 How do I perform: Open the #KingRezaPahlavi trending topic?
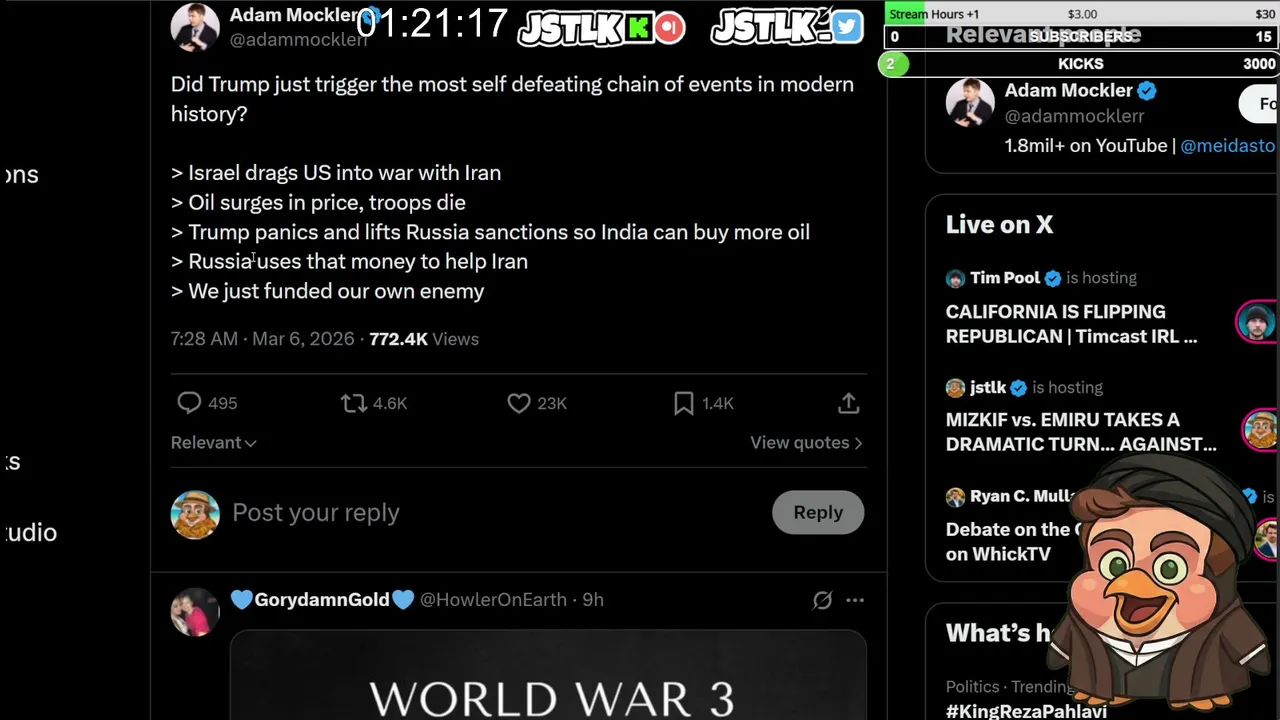point(1026,711)
